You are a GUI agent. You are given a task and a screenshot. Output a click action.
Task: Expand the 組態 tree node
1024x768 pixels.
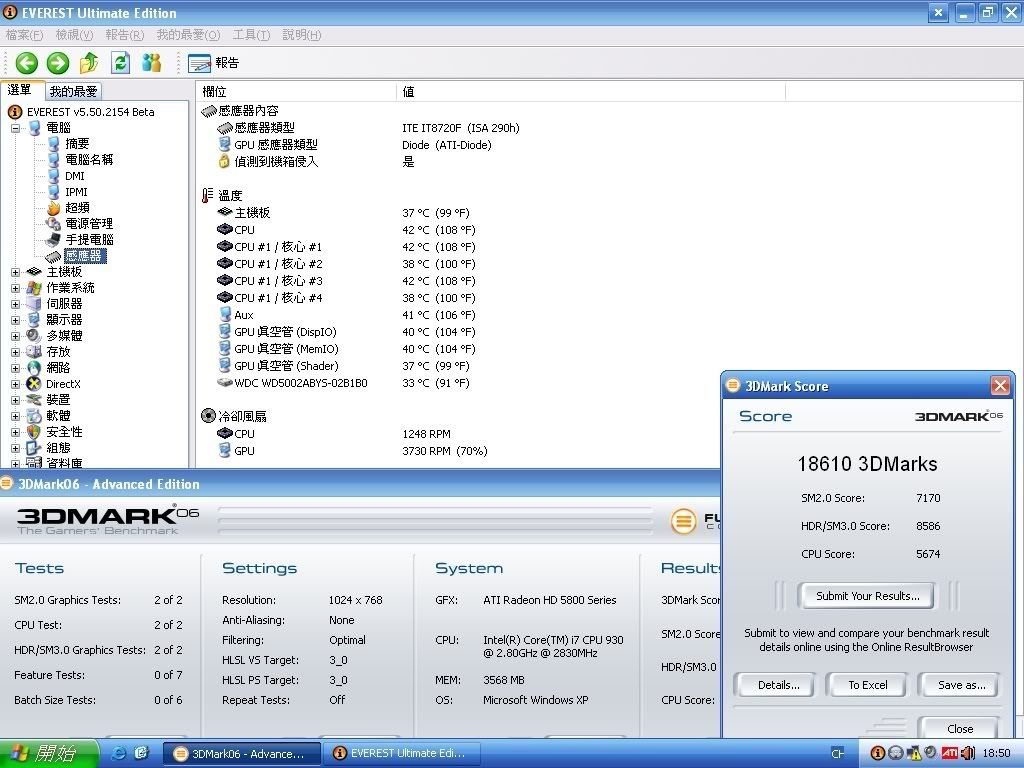tap(16, 448)
